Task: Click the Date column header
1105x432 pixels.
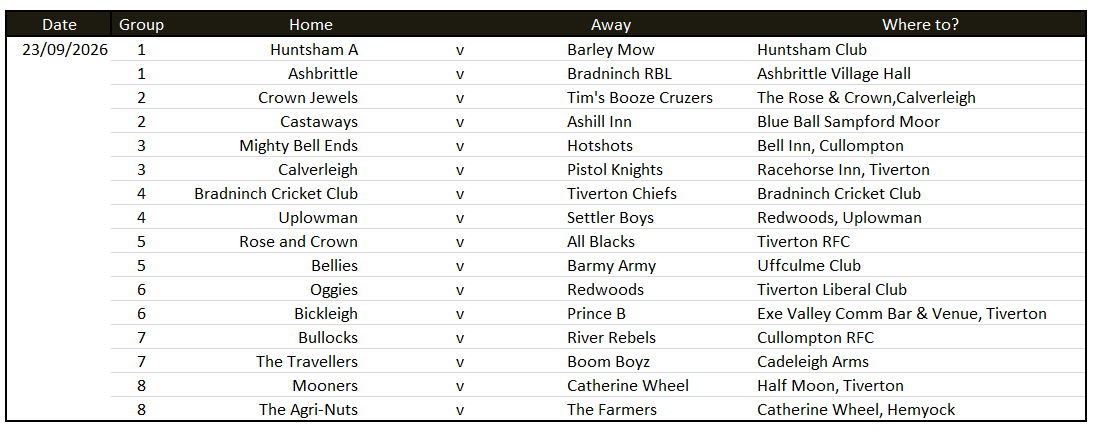Action: [x=59, y=25]
